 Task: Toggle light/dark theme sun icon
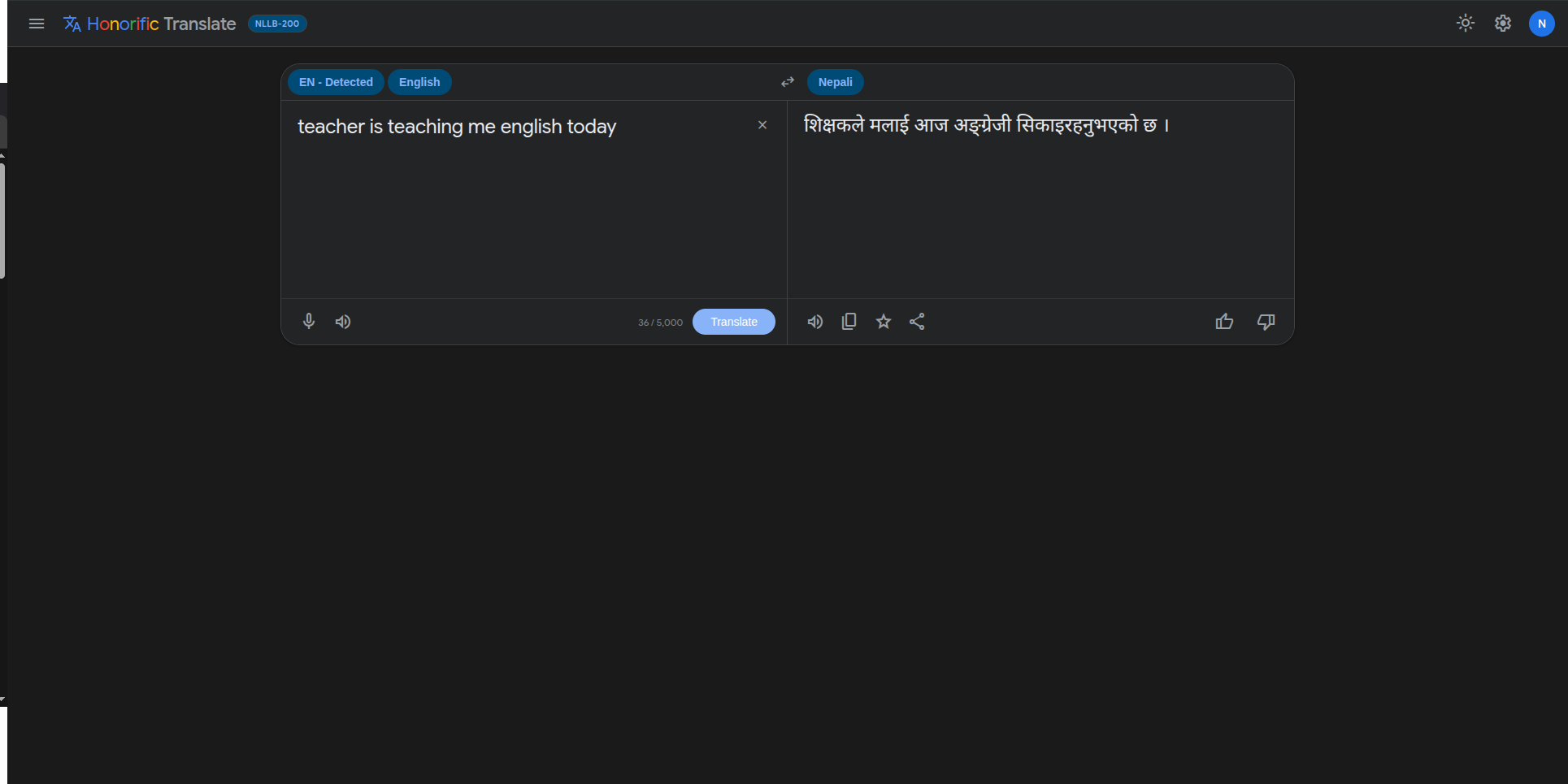[1466, 24]
